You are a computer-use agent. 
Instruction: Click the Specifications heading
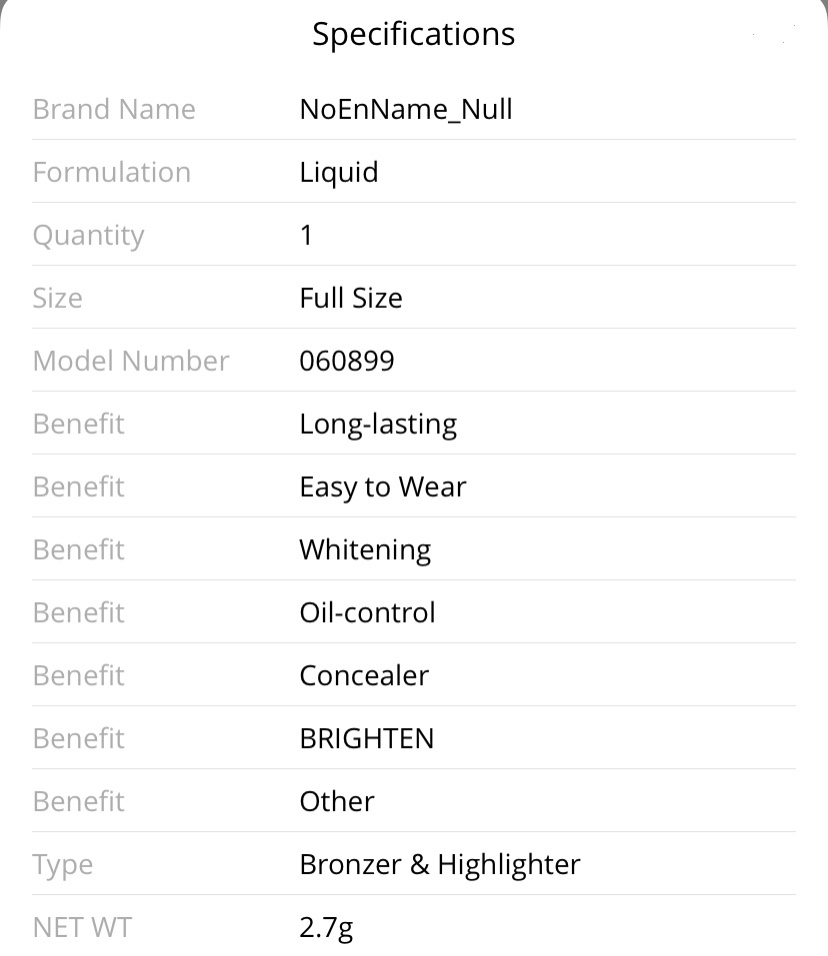(413, 34)
